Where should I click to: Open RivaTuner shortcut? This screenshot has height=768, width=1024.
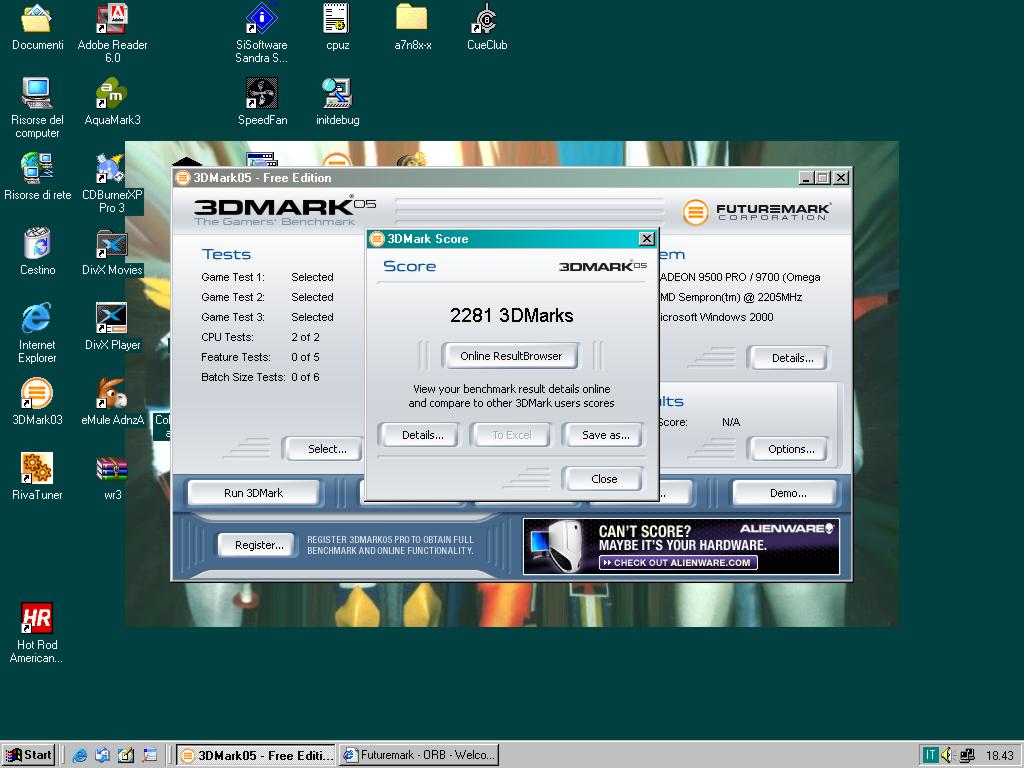(x=37, y=477)
